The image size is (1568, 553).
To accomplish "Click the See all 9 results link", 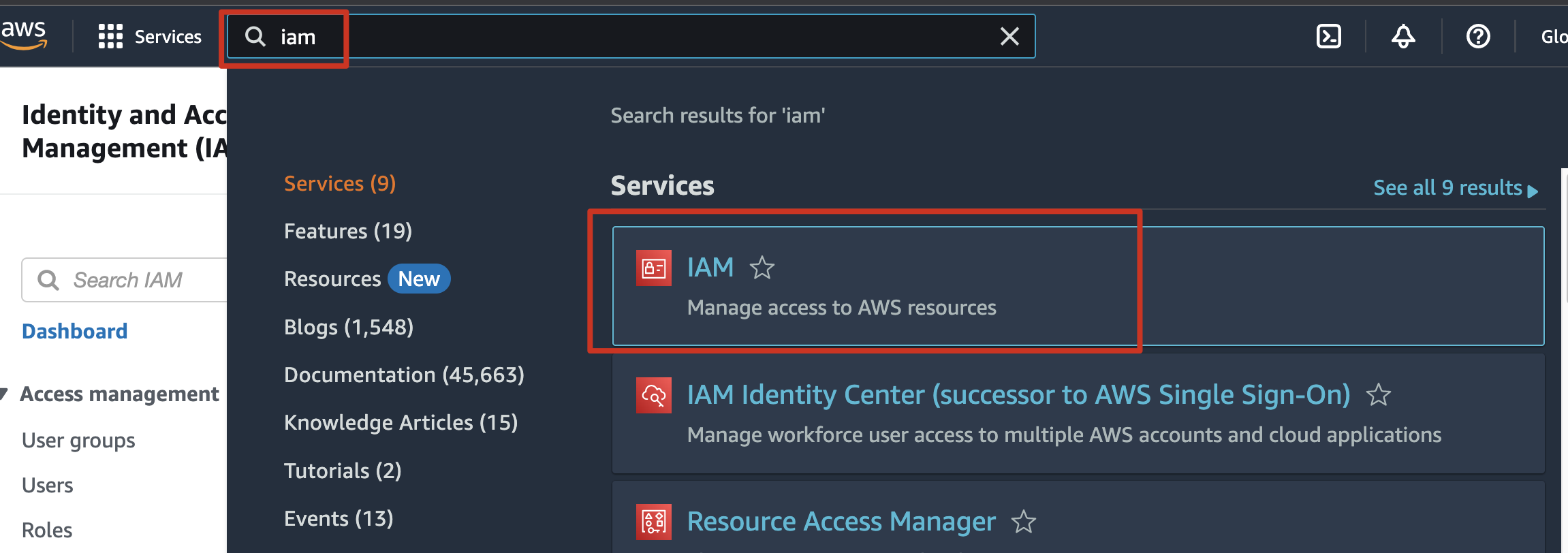I will click(x=1447, y=188).
